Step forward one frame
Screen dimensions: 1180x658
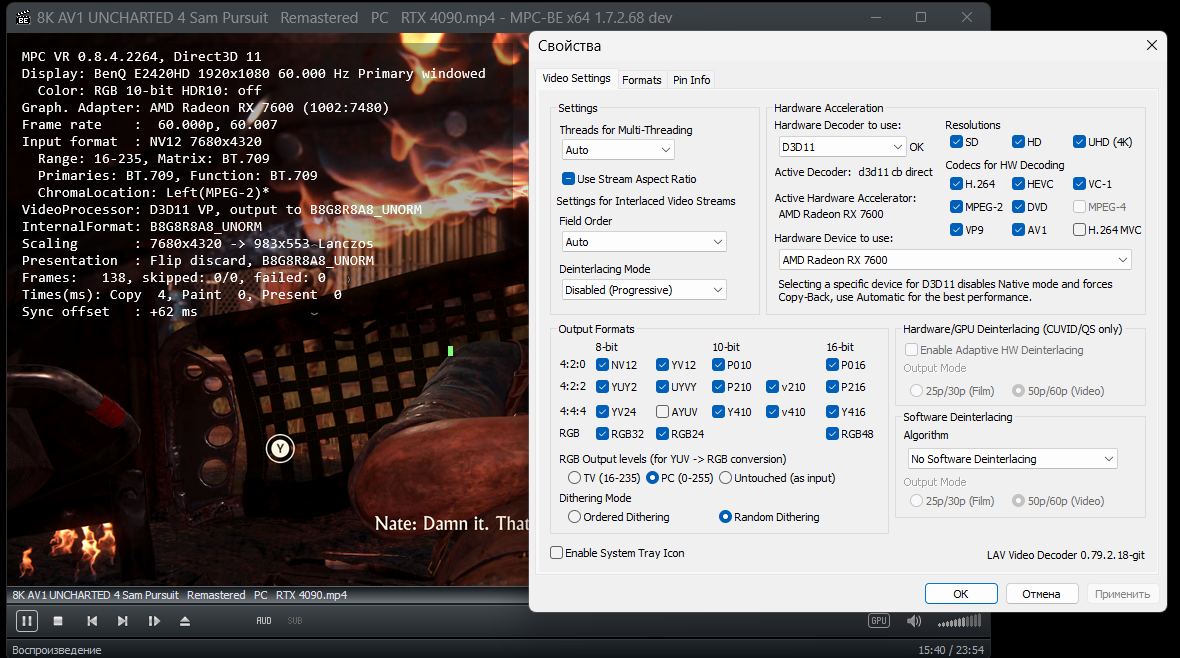coord(154,621)
